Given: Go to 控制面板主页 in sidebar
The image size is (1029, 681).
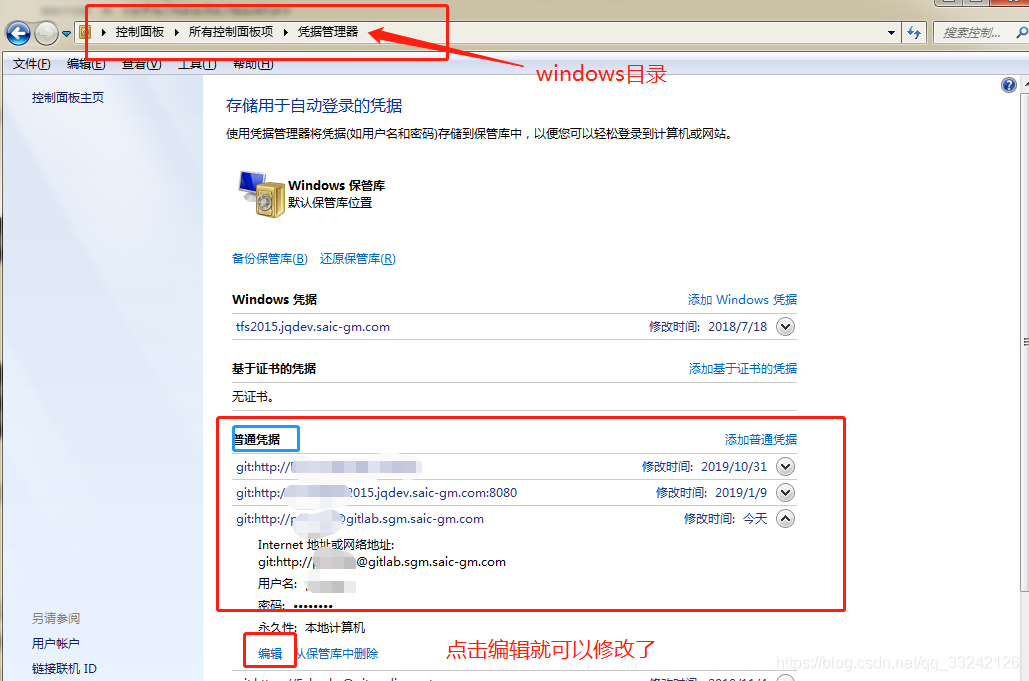Looking at the screenshot, I should coord(68,98).
